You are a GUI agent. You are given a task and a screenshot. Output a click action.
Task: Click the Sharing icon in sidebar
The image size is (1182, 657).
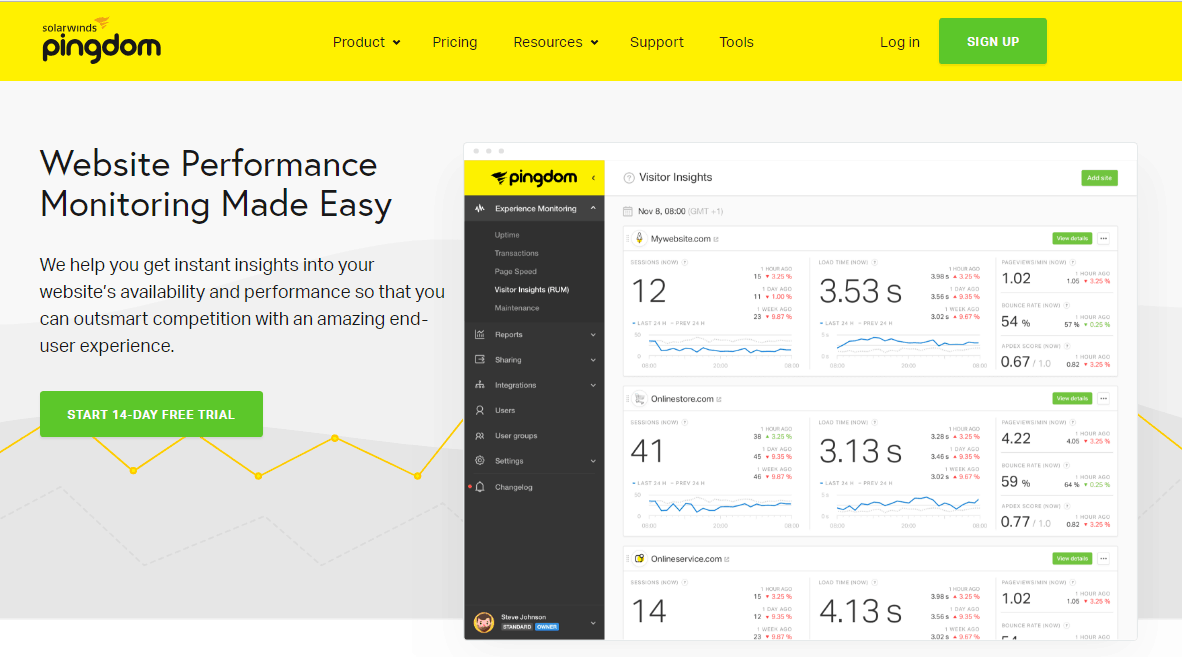(479, 360)
